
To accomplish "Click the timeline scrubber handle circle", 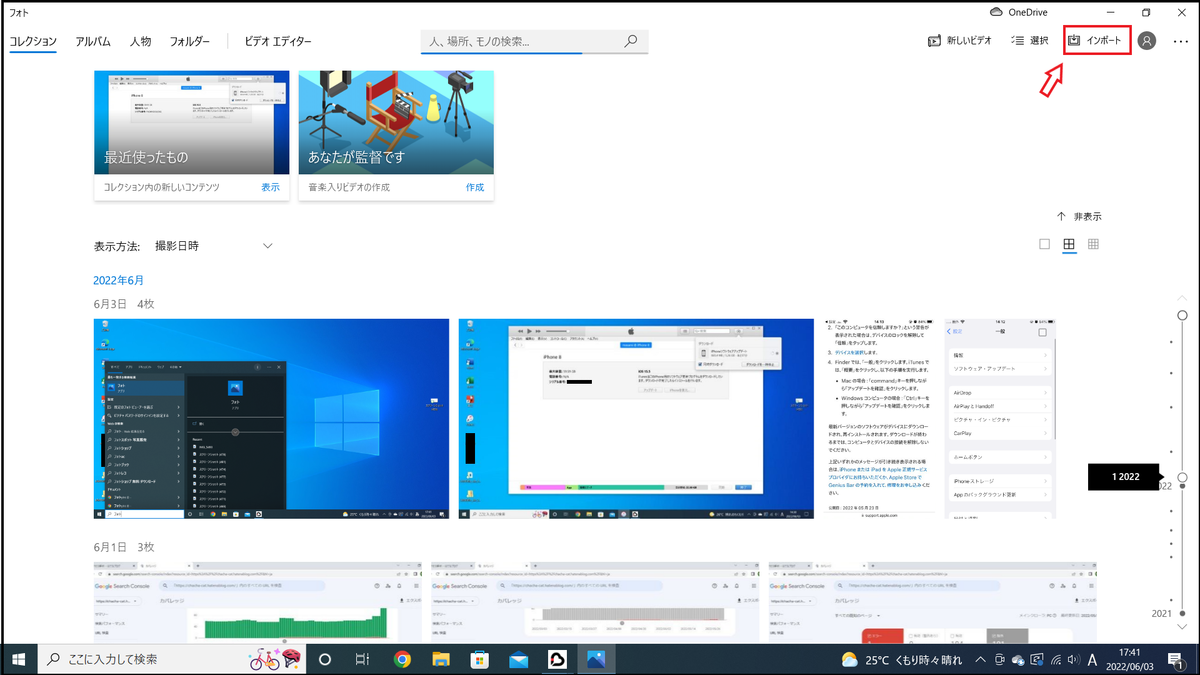I will (x=1182, y=478).
